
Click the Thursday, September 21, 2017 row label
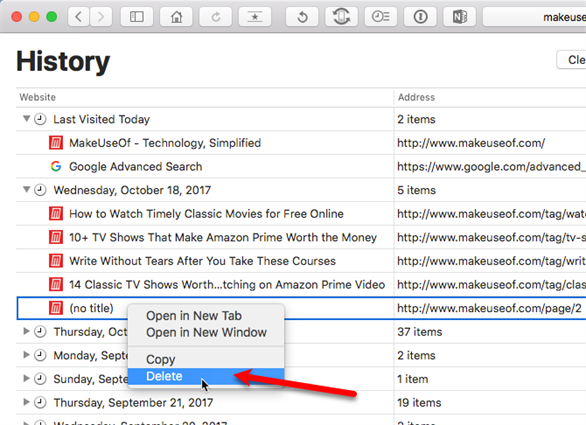pos(133,403)
